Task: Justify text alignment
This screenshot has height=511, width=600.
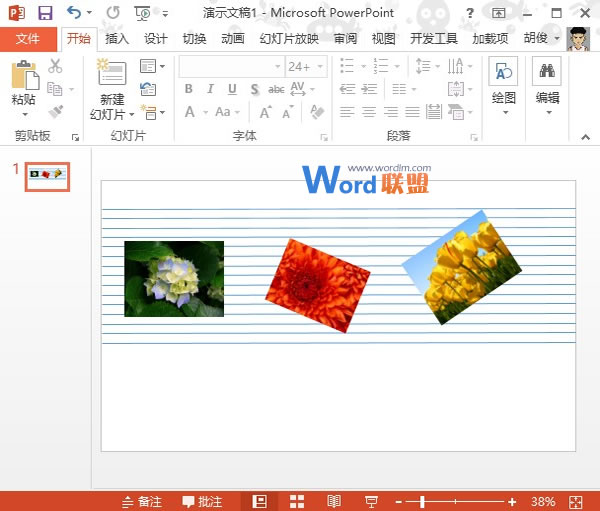Action: (x=412, y=112)
